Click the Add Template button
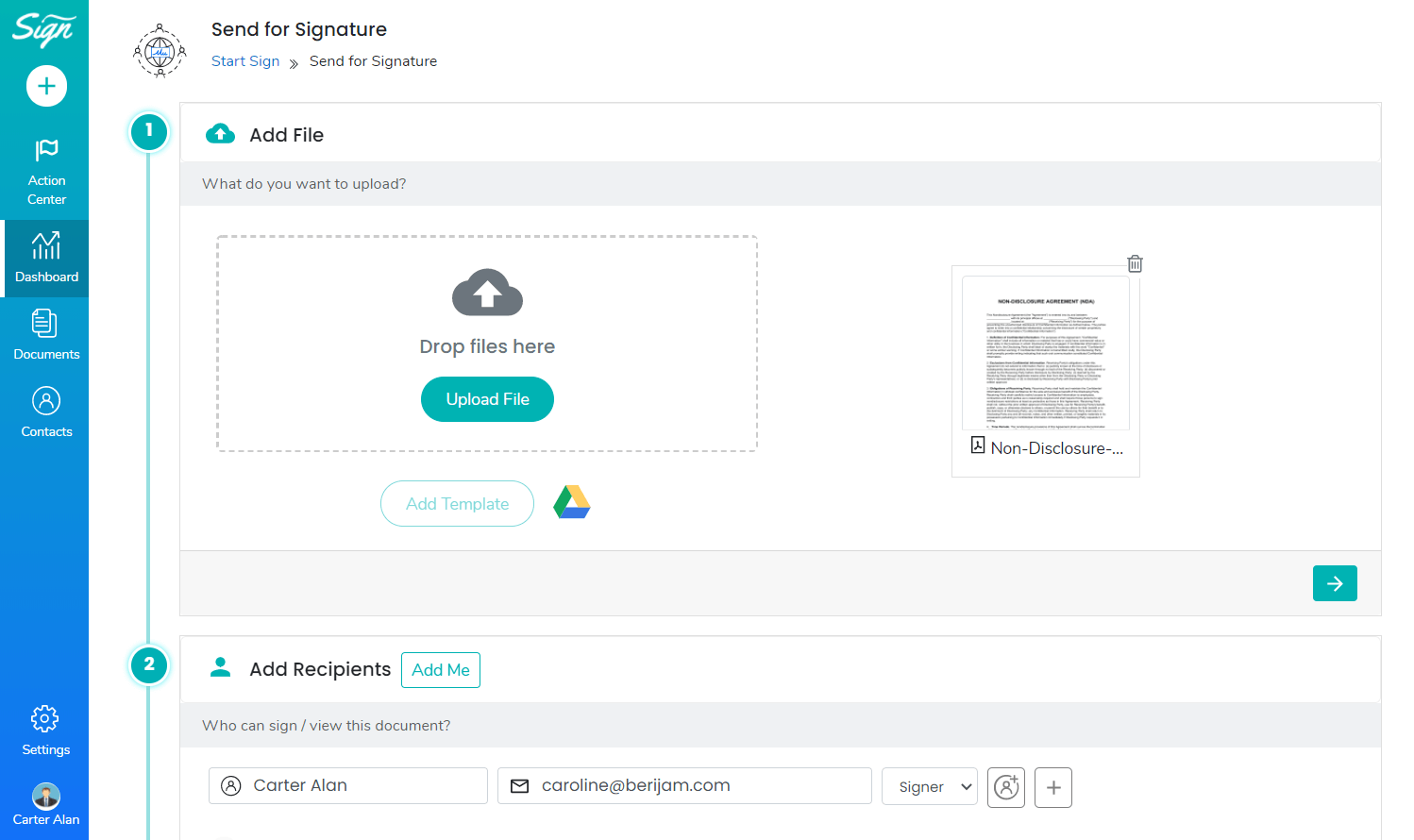The width and height of the screenshot is (1414, 840). click(457, 504)
